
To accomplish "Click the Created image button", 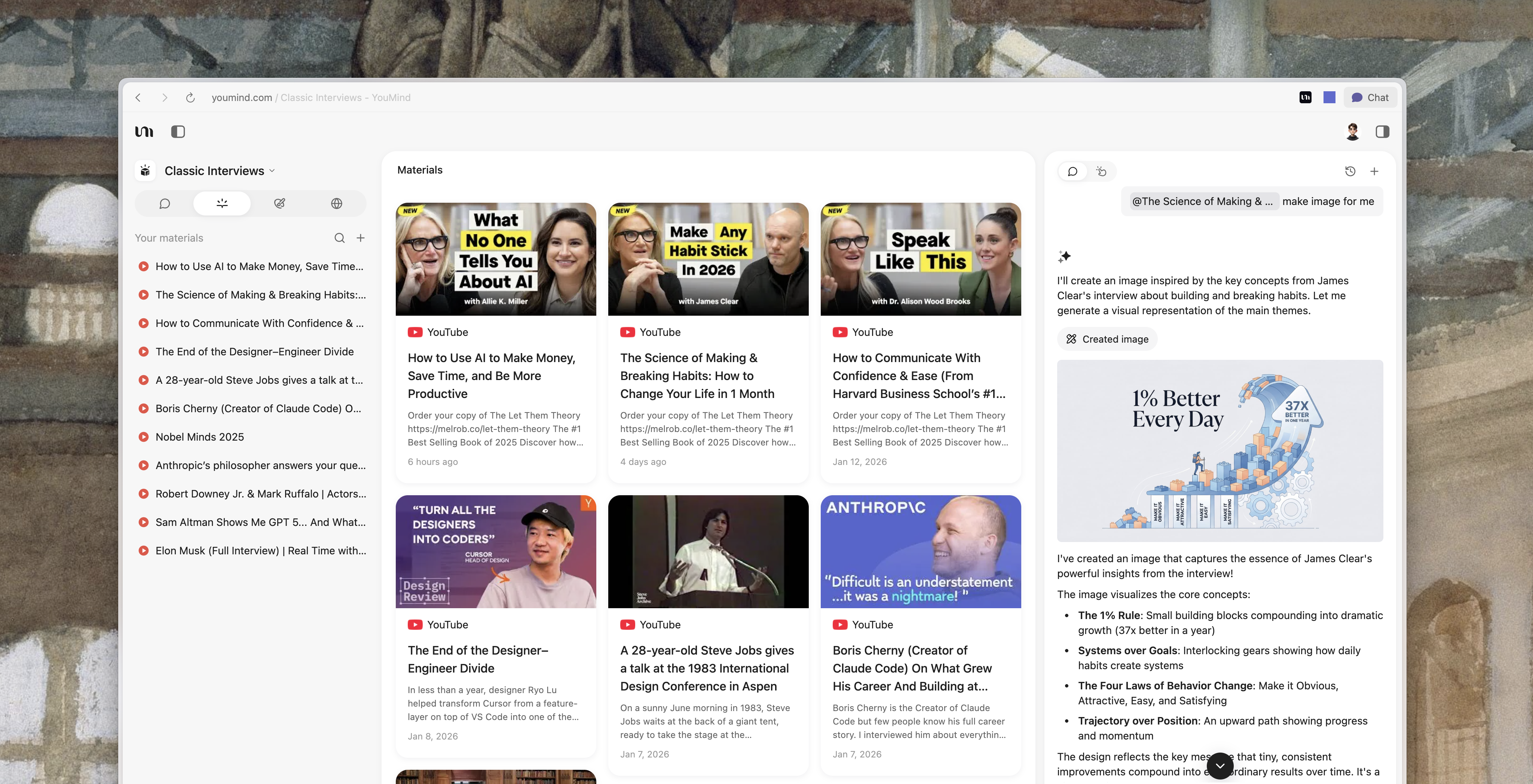I will [x=1107, y=339].
